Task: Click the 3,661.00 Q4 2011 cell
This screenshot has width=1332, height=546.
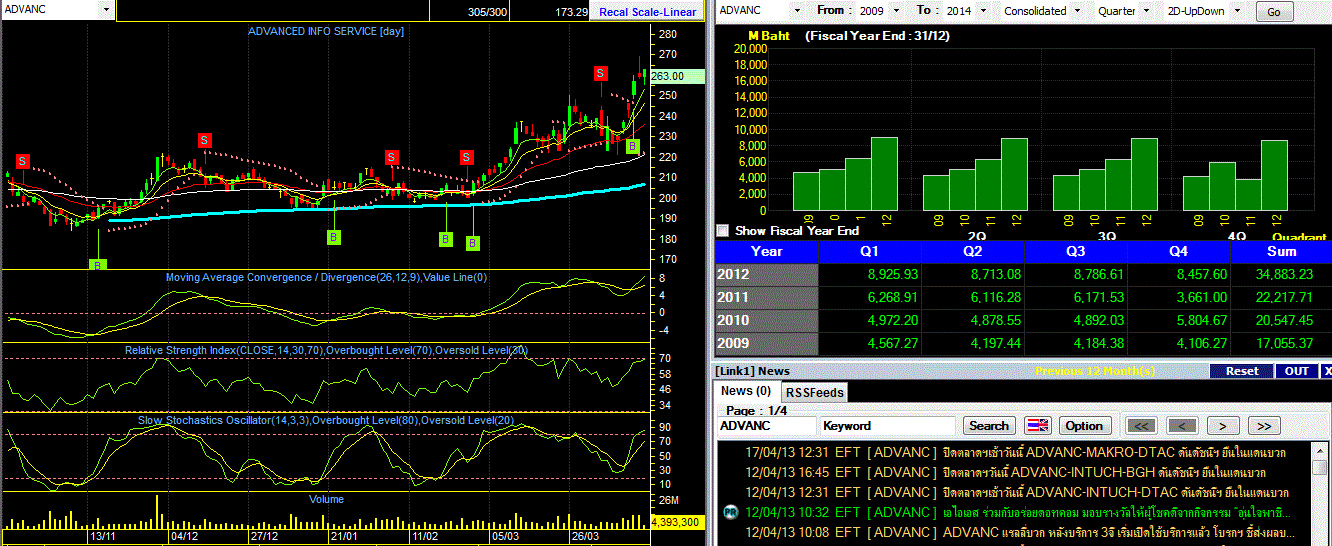Action: click(x=1179, y=297)
